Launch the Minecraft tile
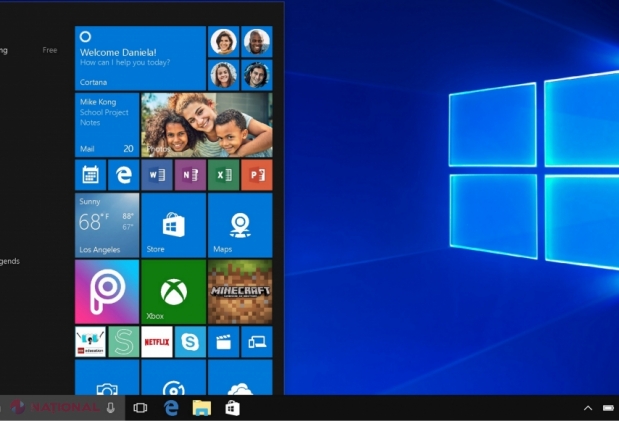 240,292
